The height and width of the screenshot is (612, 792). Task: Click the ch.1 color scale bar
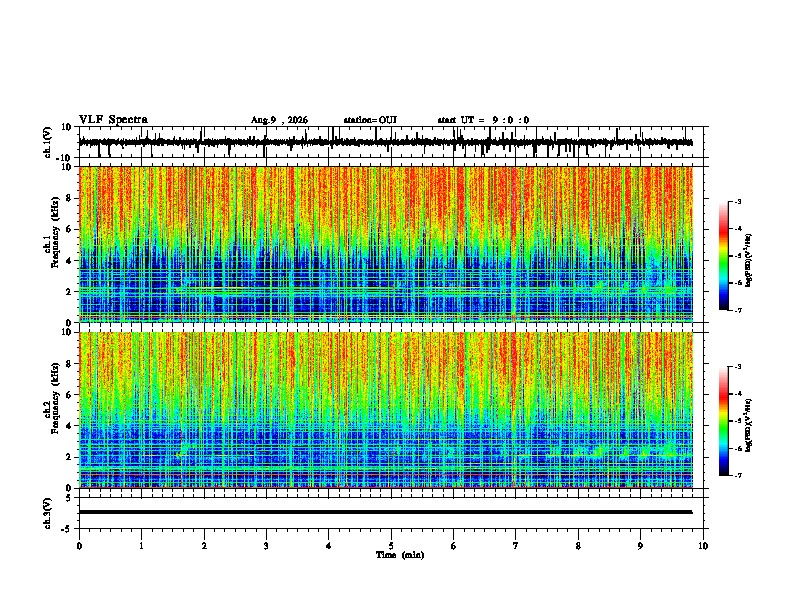click(724, 256)
